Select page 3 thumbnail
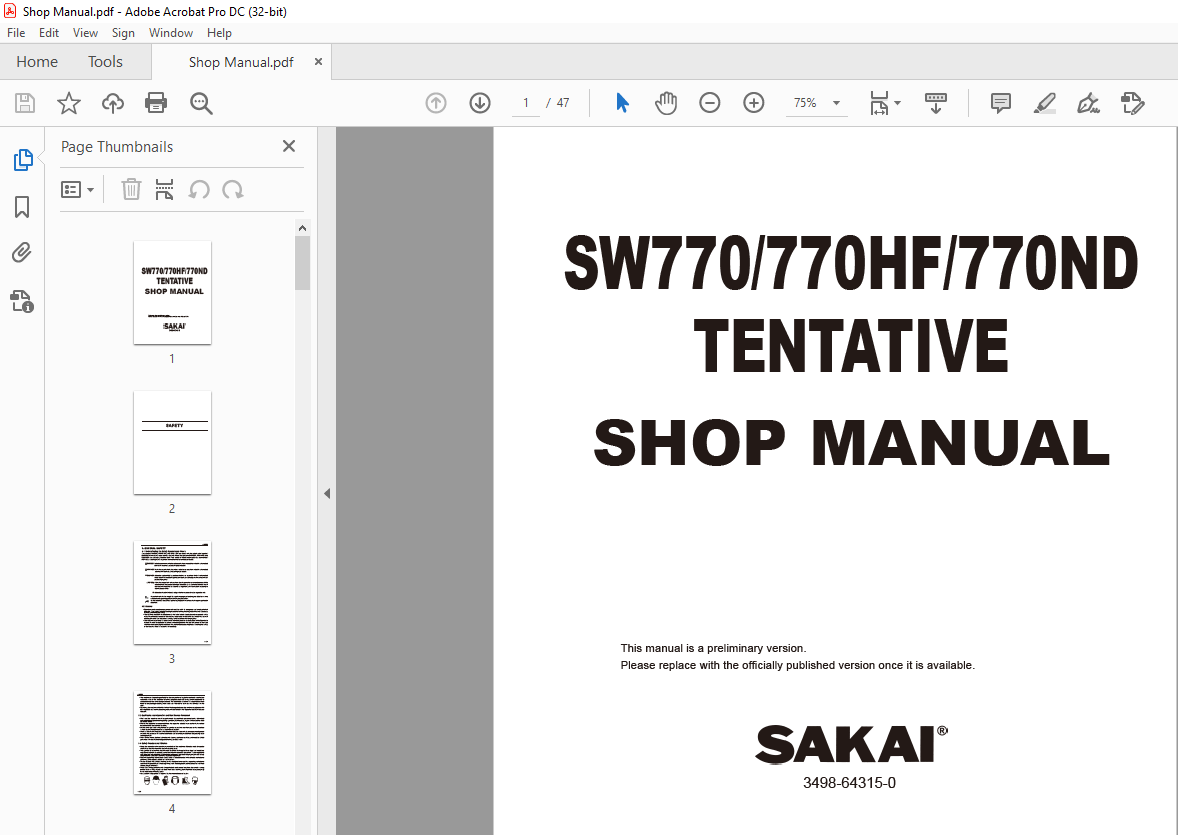The image size is (1178, 835). pos(172,593)
